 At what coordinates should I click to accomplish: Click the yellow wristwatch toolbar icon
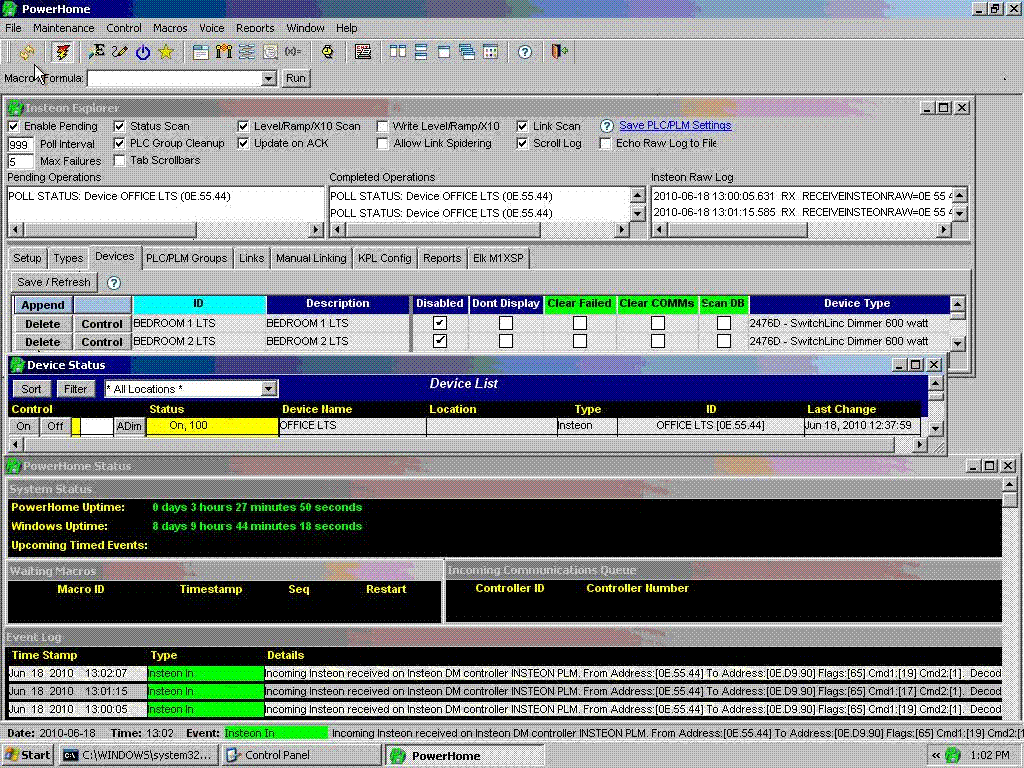[328, 52]
